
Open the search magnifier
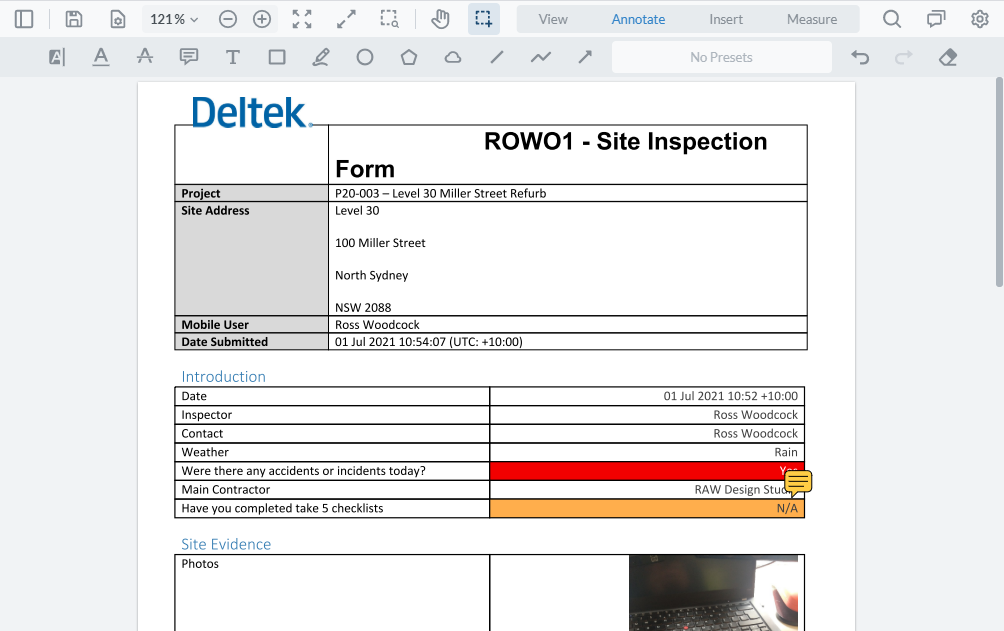pyautogui.click(x=892, y=19)
